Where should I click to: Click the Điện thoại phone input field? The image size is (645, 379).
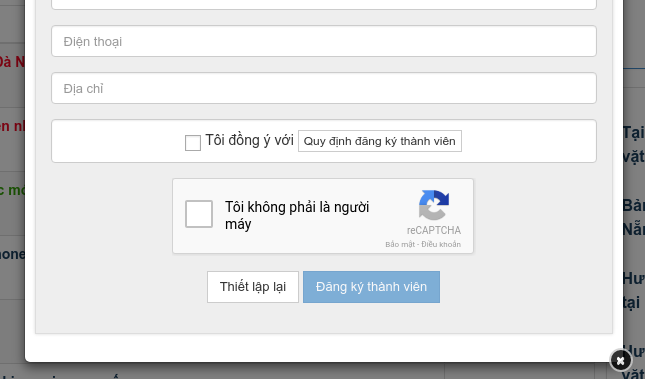324,41
